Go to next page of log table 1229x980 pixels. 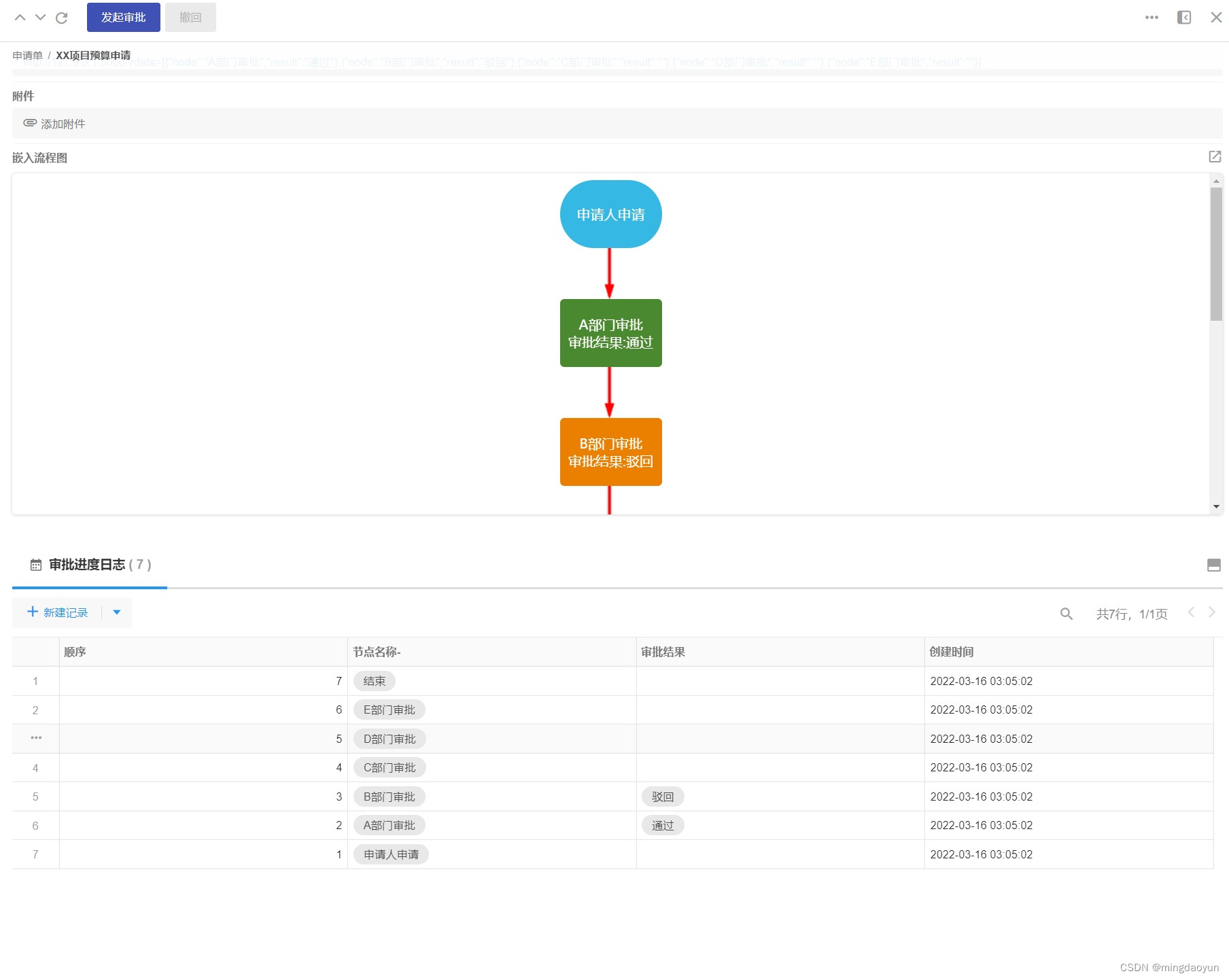1211,612
